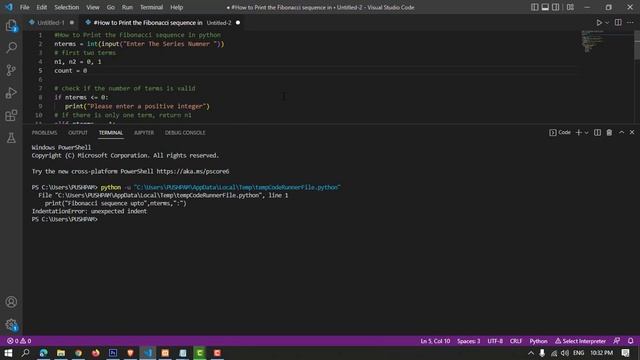Close the terminal panel

pos(632,133)
